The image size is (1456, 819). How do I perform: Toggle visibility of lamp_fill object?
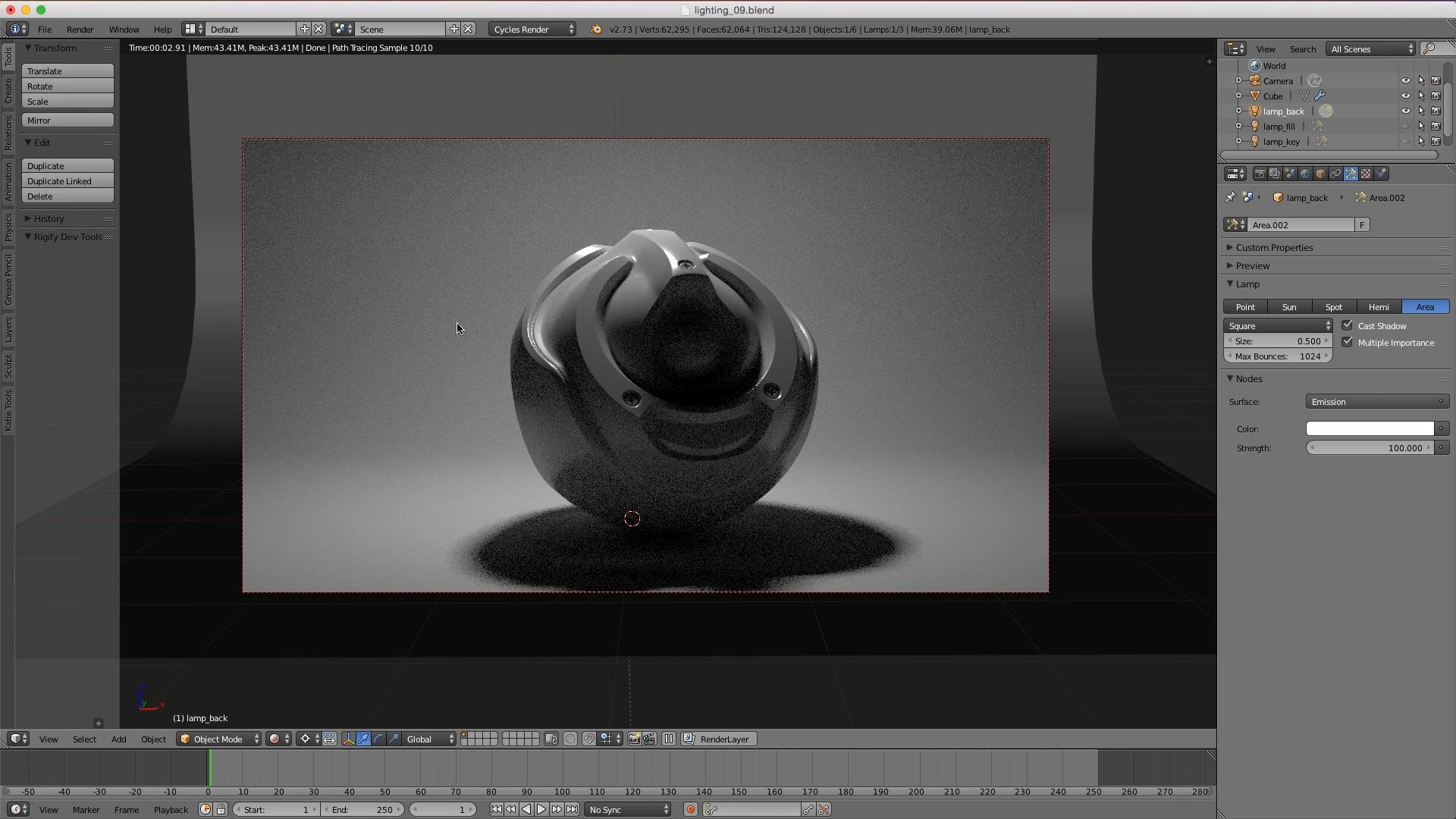1405,126
